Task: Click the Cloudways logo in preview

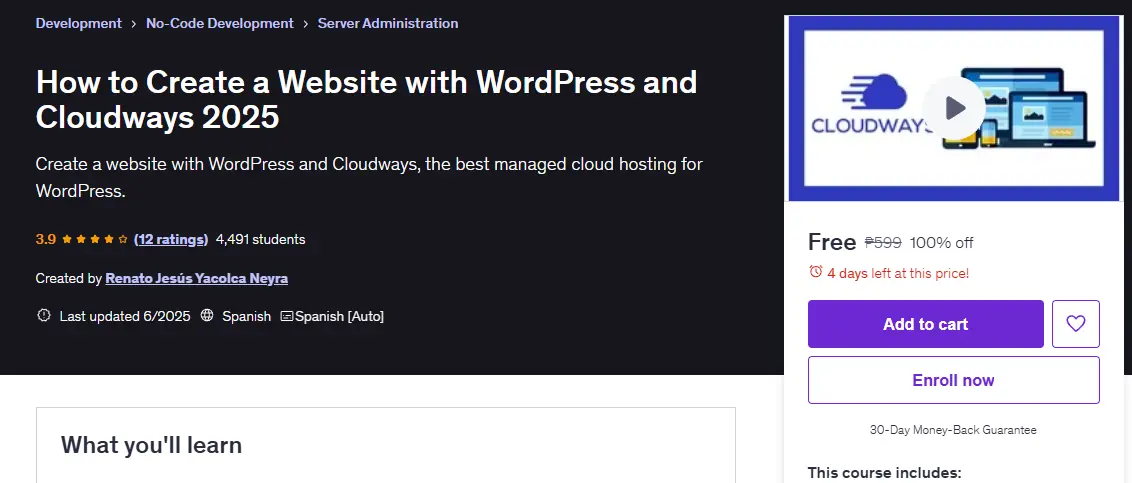Action: click(873, 105)
